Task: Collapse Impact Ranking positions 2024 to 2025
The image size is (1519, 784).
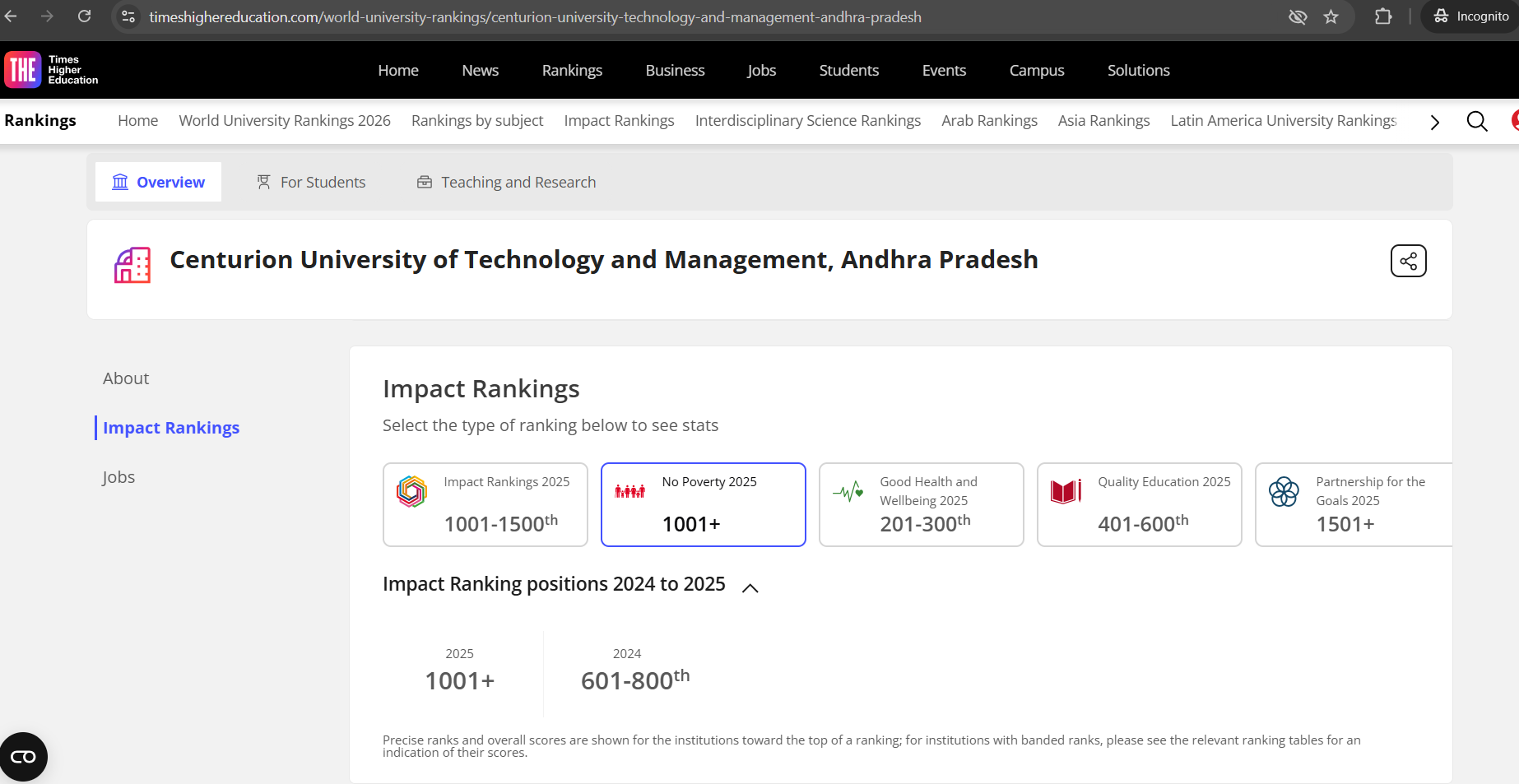Action: point(750,587)
